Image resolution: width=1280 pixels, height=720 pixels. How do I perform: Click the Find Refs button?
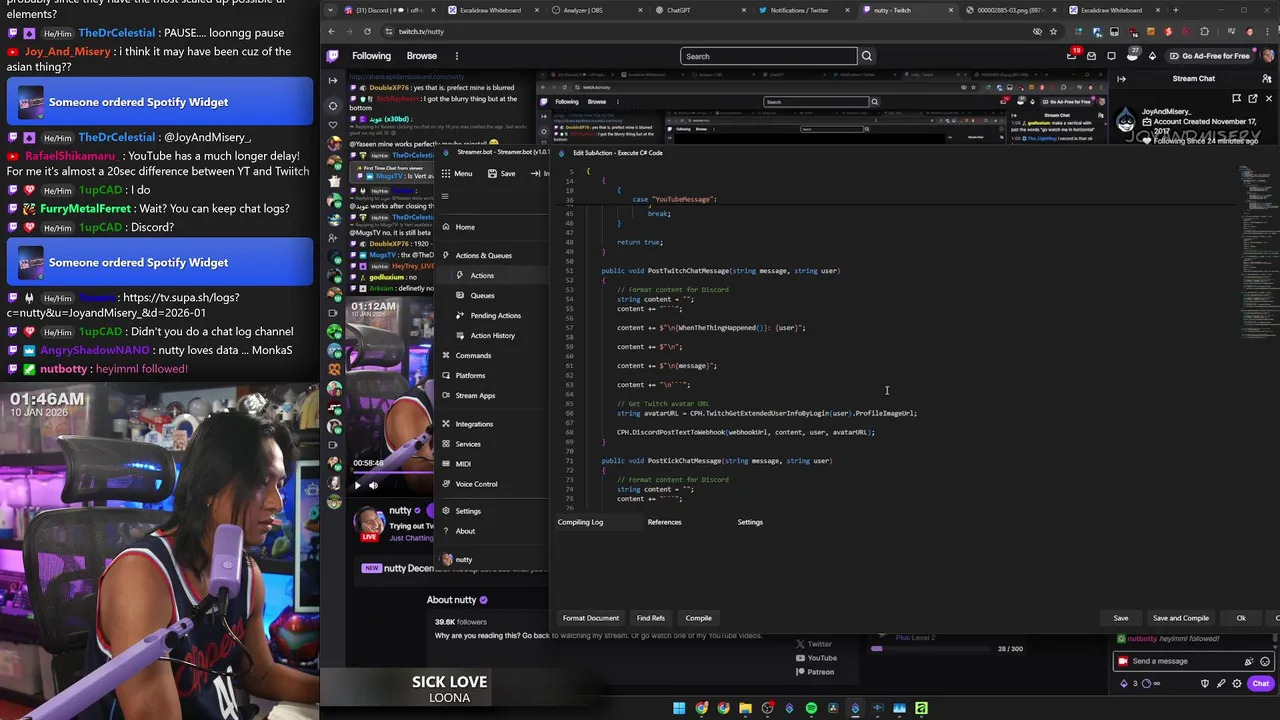pos(650,618)
